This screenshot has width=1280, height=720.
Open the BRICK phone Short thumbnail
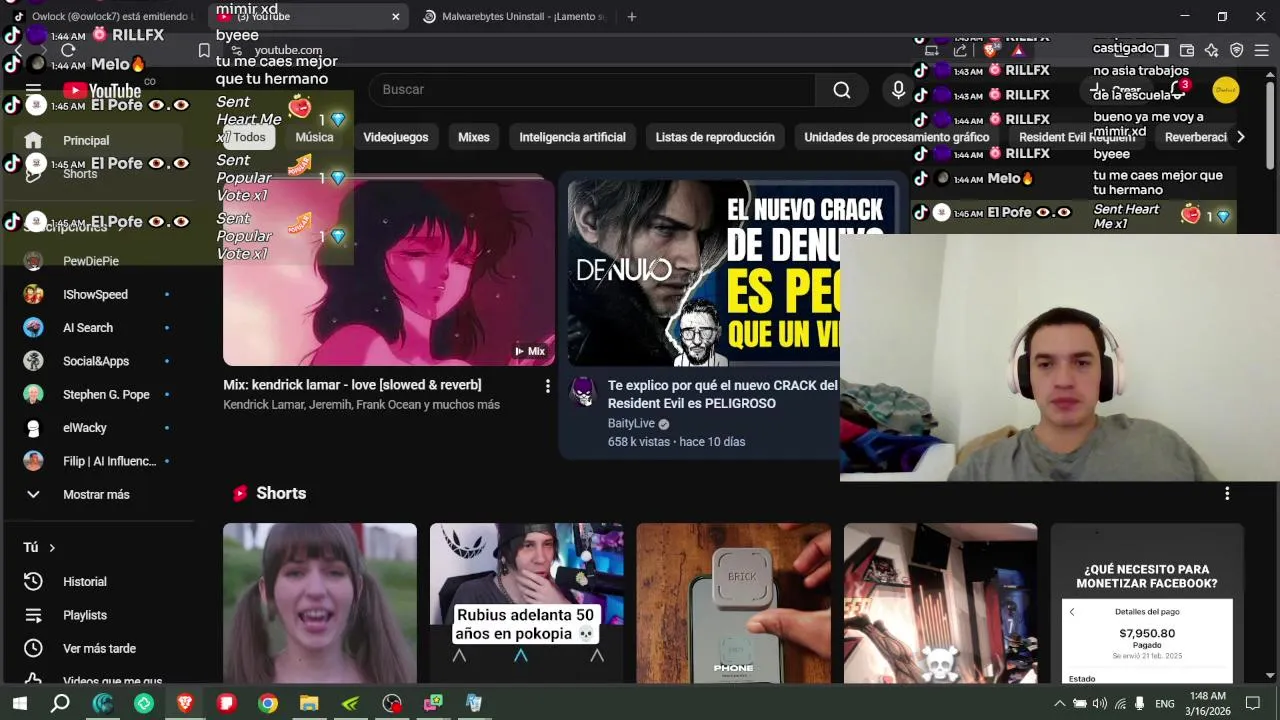(734, 603)
